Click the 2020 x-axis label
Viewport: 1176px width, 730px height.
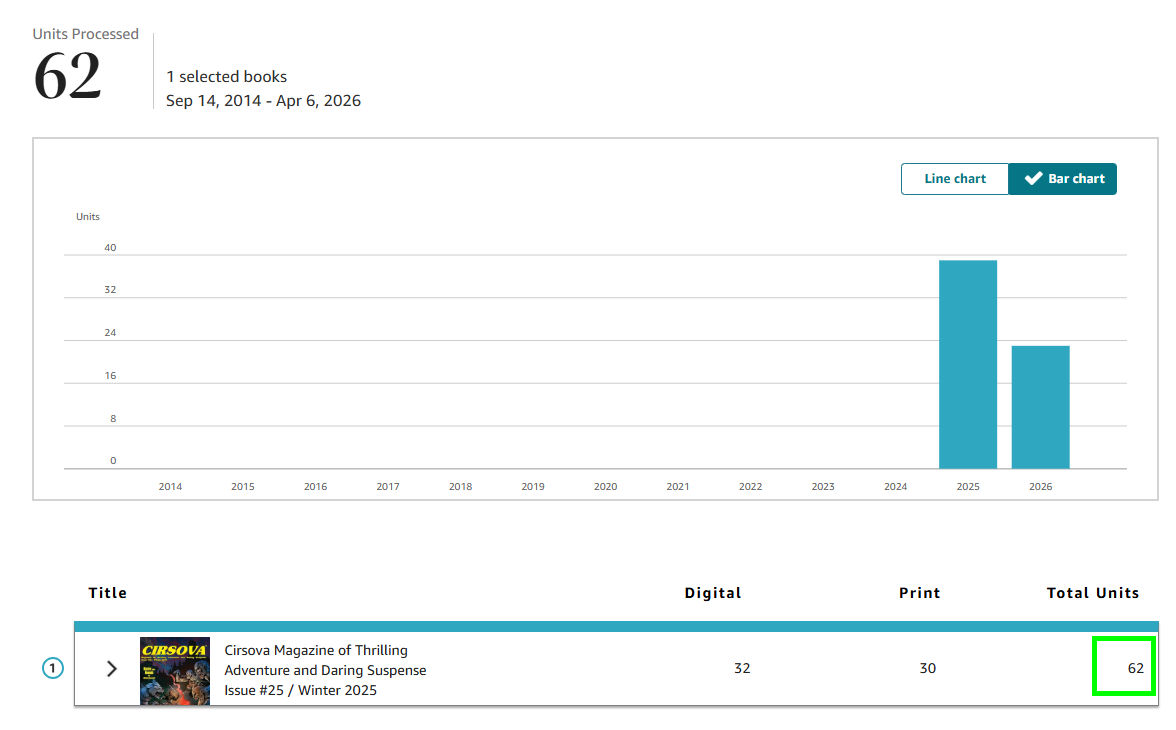(x=605, y=486)
